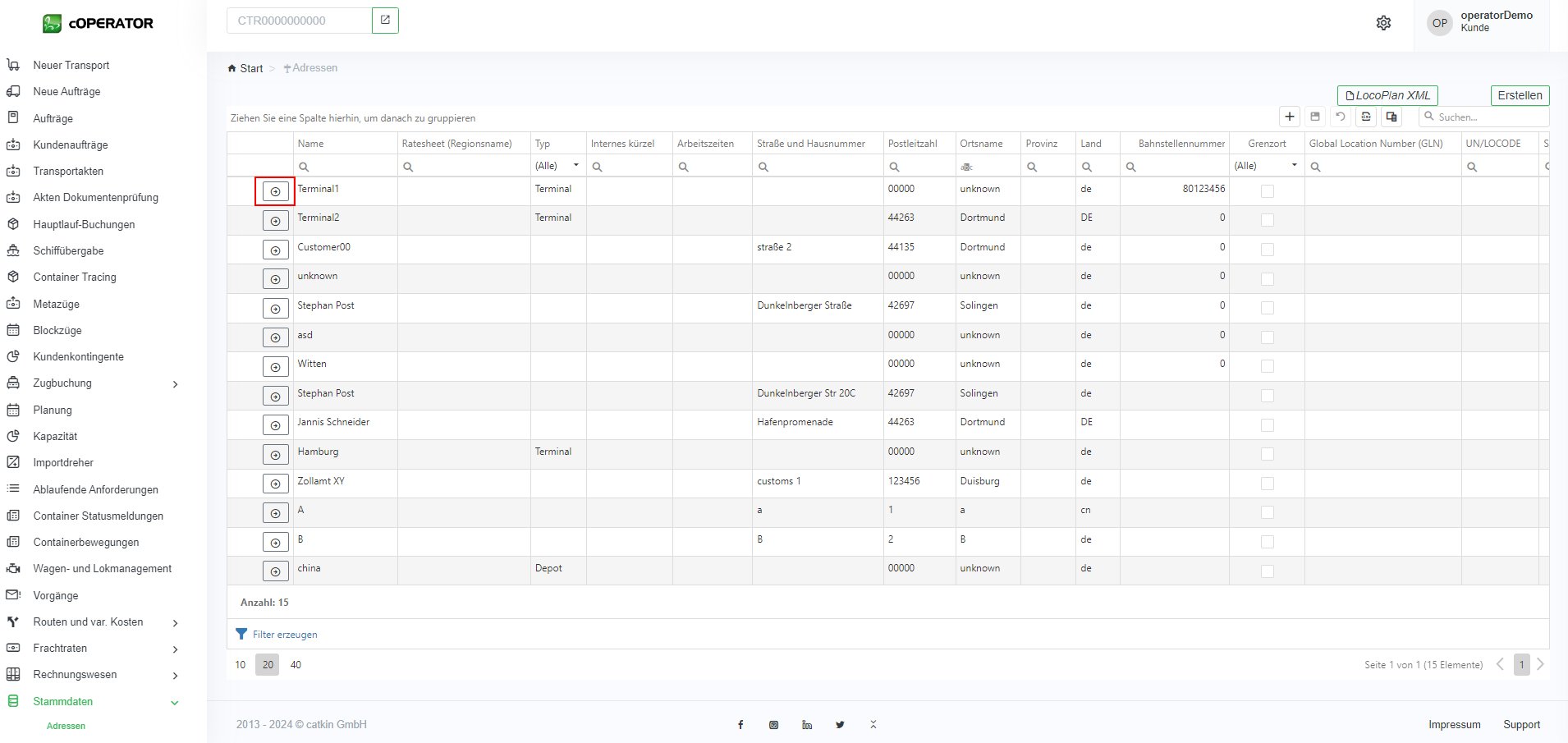The image size is (1568, 743).
Task: Export the grid to XLSX
Action: pyautogui.click(x=1366, y=117)
